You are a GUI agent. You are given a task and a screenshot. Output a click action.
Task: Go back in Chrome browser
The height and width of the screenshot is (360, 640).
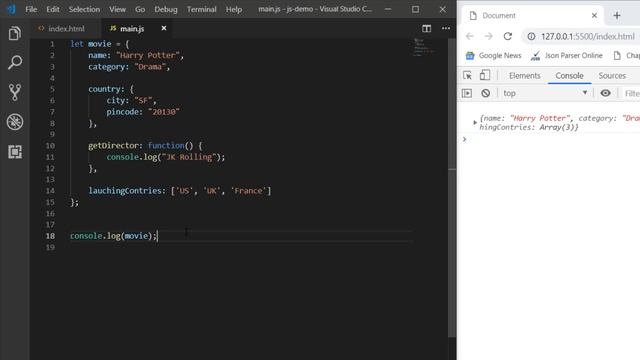(469, 36)
